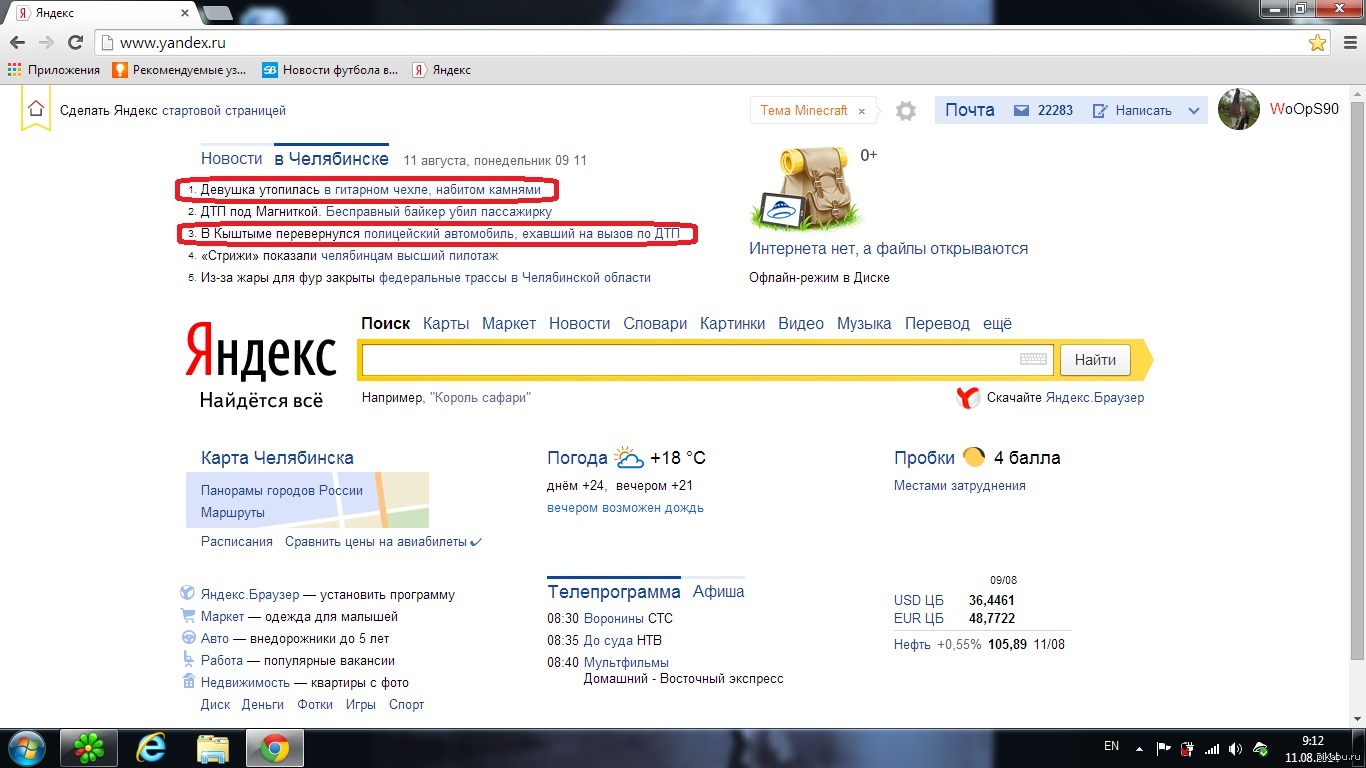Viewport: 1366px width, 768px height.
Task: Click the user avatar picture
Action: coord(1239,110)
